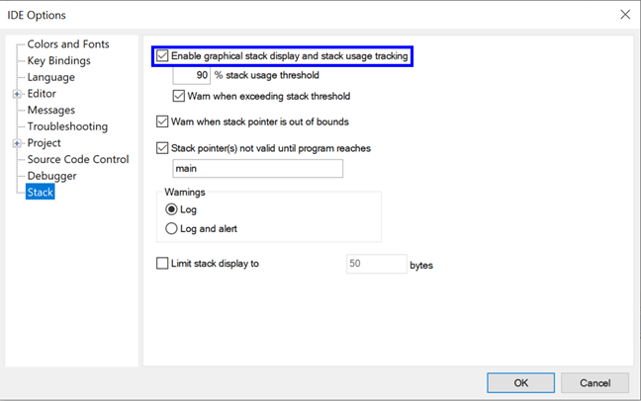
Task: Select Language in the options tree
Action: point(51,77)
